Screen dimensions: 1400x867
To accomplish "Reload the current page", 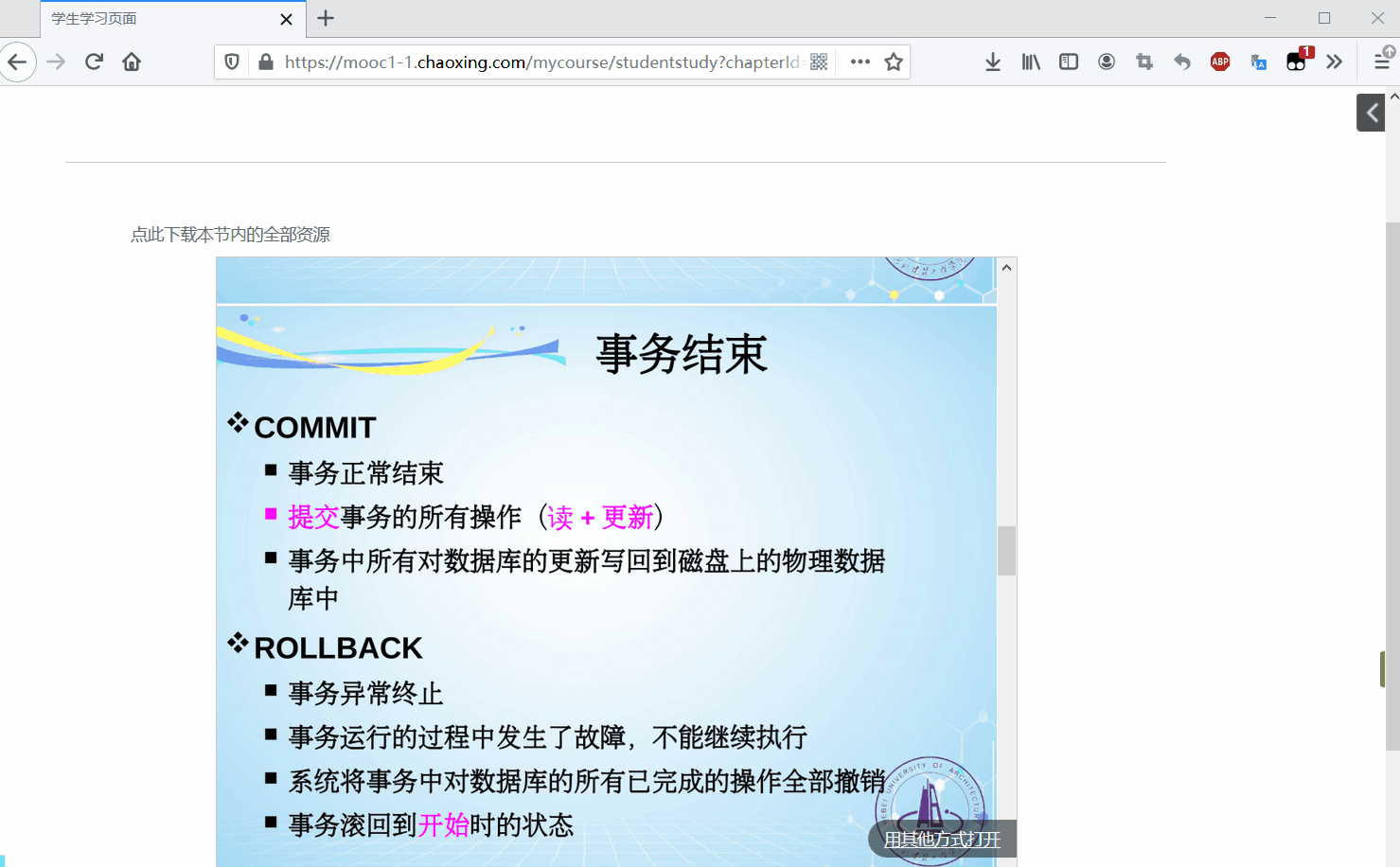I will point(94,62).
